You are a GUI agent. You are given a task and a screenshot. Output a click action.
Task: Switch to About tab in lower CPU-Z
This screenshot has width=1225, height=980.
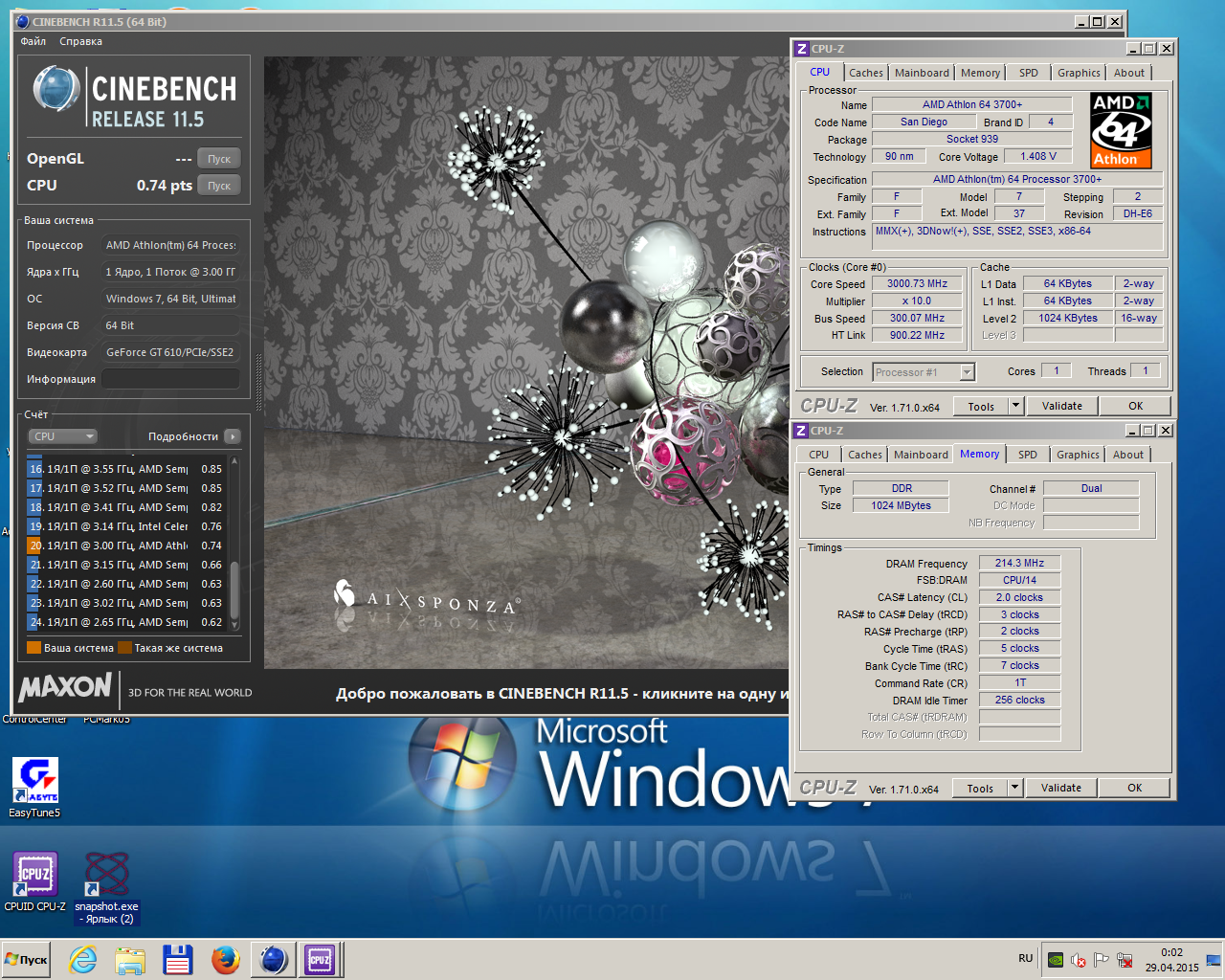click(x=1128, y=455)
